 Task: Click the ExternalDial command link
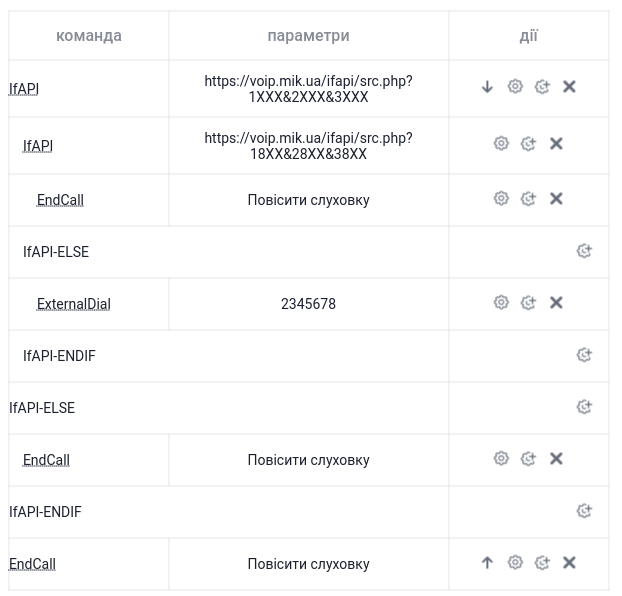73,304
